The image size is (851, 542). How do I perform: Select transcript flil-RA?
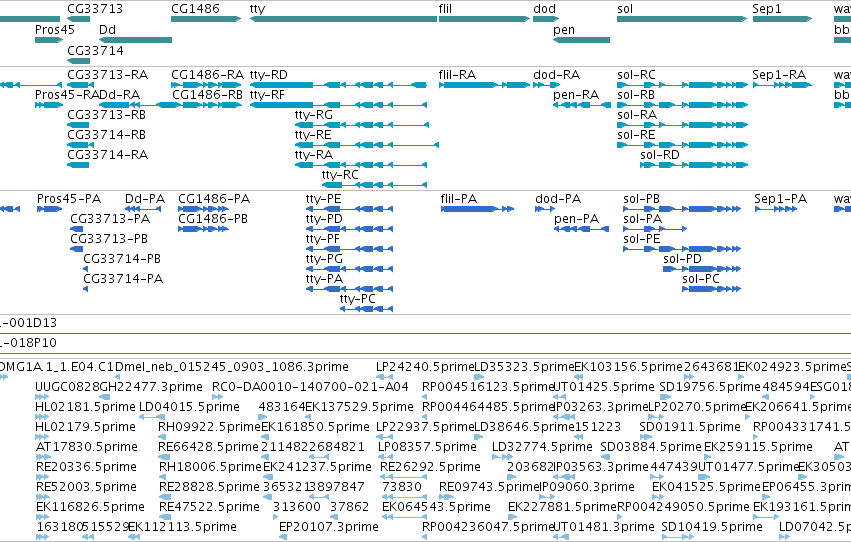coord(484,85)
